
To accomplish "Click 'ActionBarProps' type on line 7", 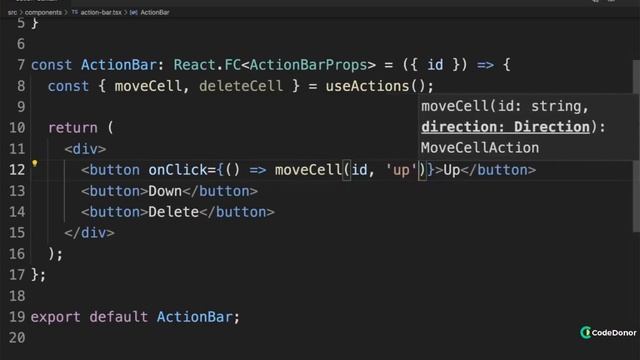I will point(308,65).
